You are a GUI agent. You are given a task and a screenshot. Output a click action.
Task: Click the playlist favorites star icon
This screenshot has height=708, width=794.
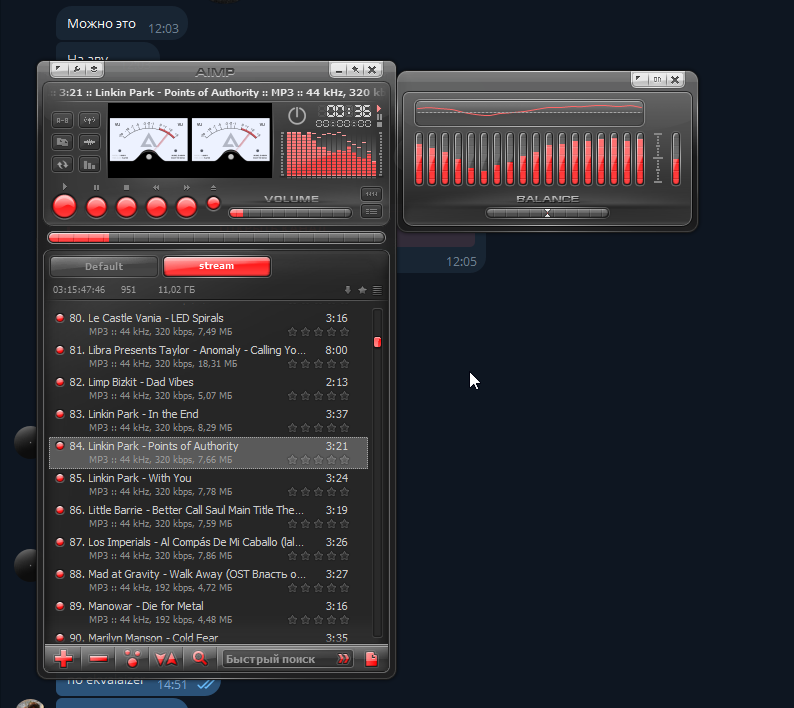click(x=362, y=290)
